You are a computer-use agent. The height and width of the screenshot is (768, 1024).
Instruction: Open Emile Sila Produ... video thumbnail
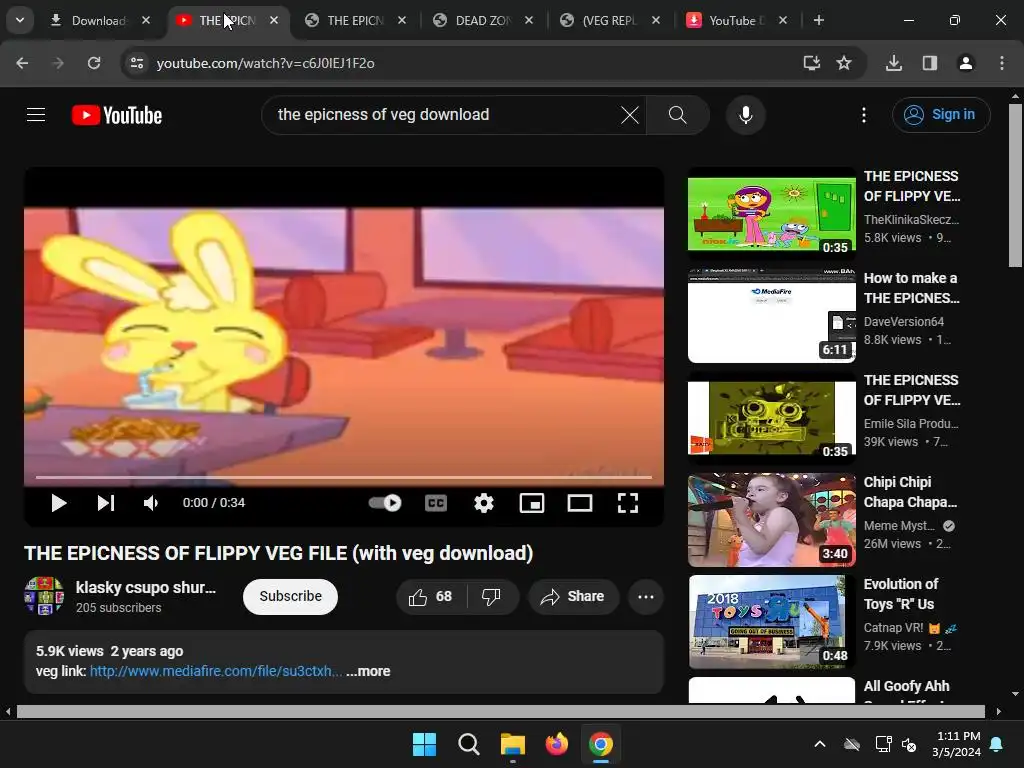coord(771,418)
